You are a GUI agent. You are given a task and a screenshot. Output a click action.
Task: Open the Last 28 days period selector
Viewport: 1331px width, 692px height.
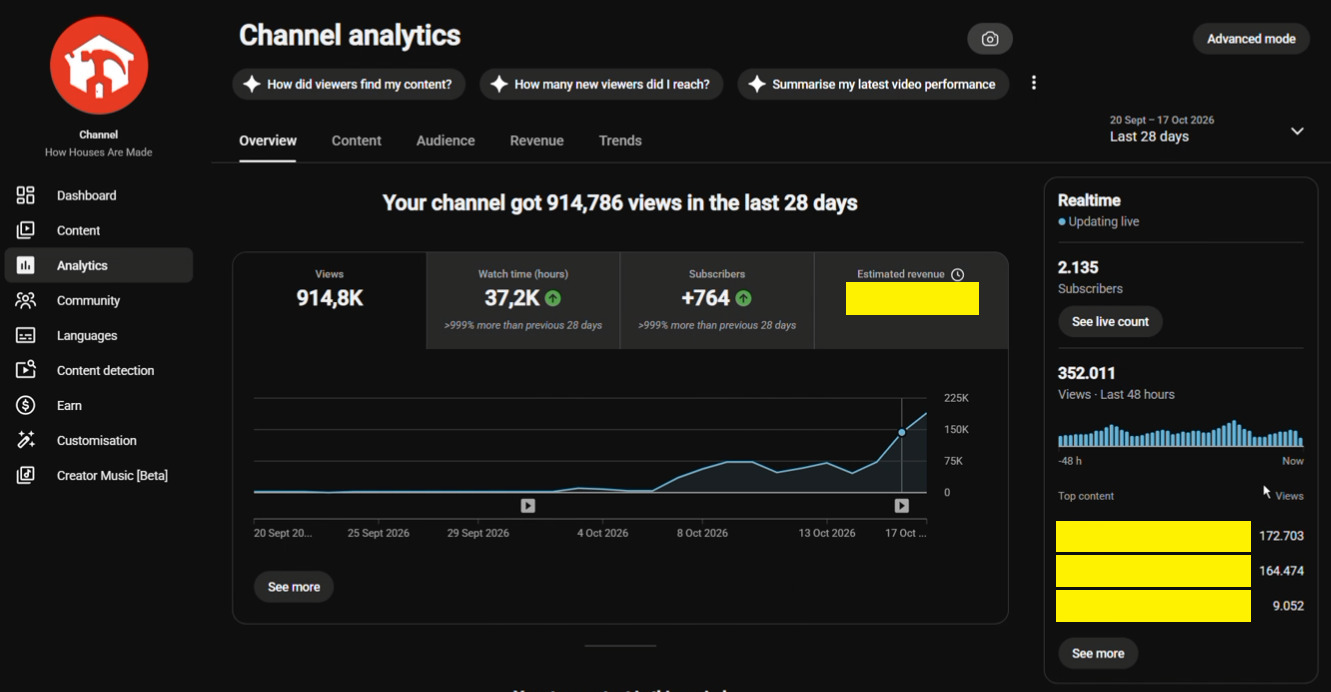[x=1208, y=129]
